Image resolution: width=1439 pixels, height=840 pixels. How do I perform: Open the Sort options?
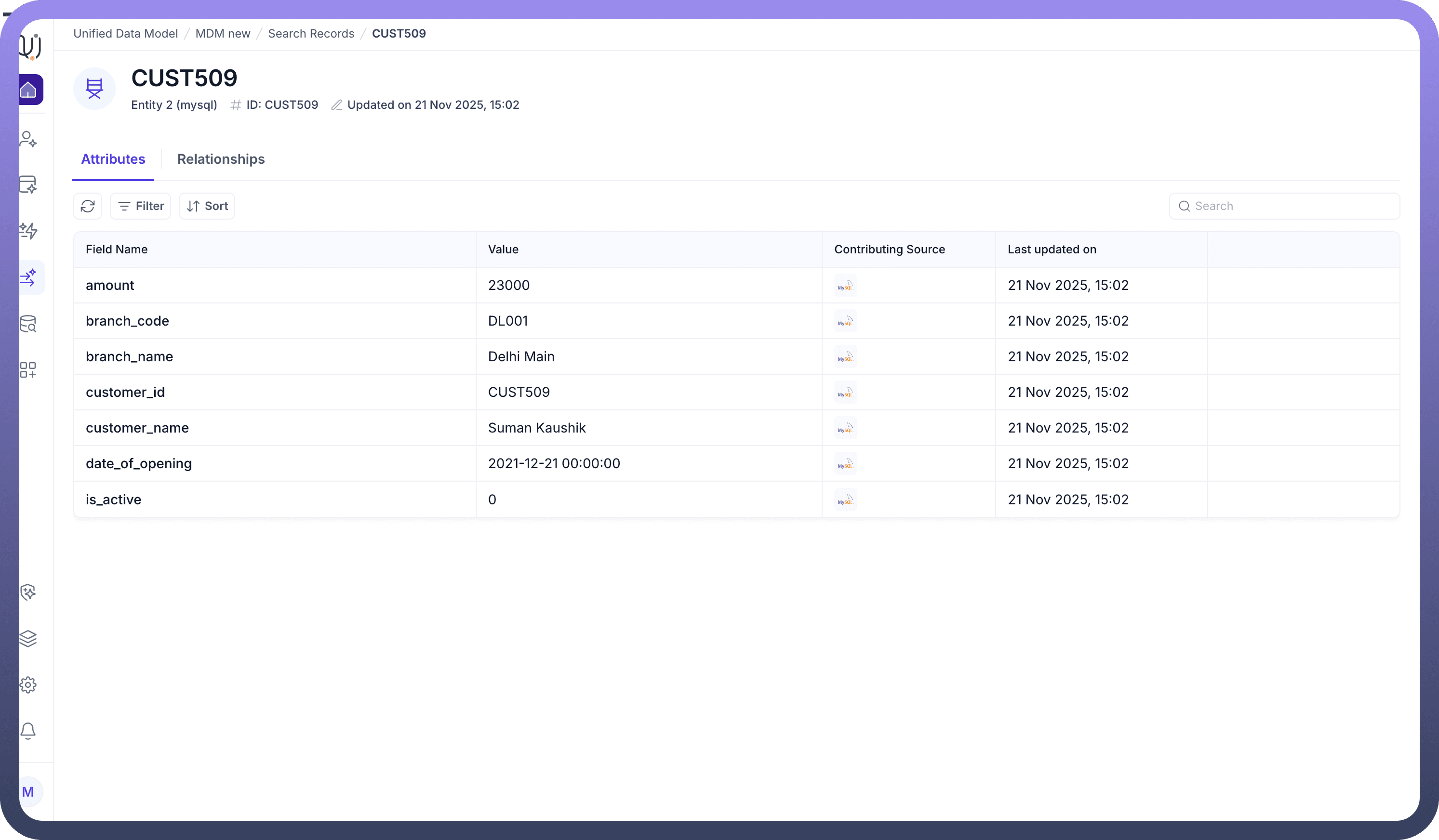coord(207,206)
